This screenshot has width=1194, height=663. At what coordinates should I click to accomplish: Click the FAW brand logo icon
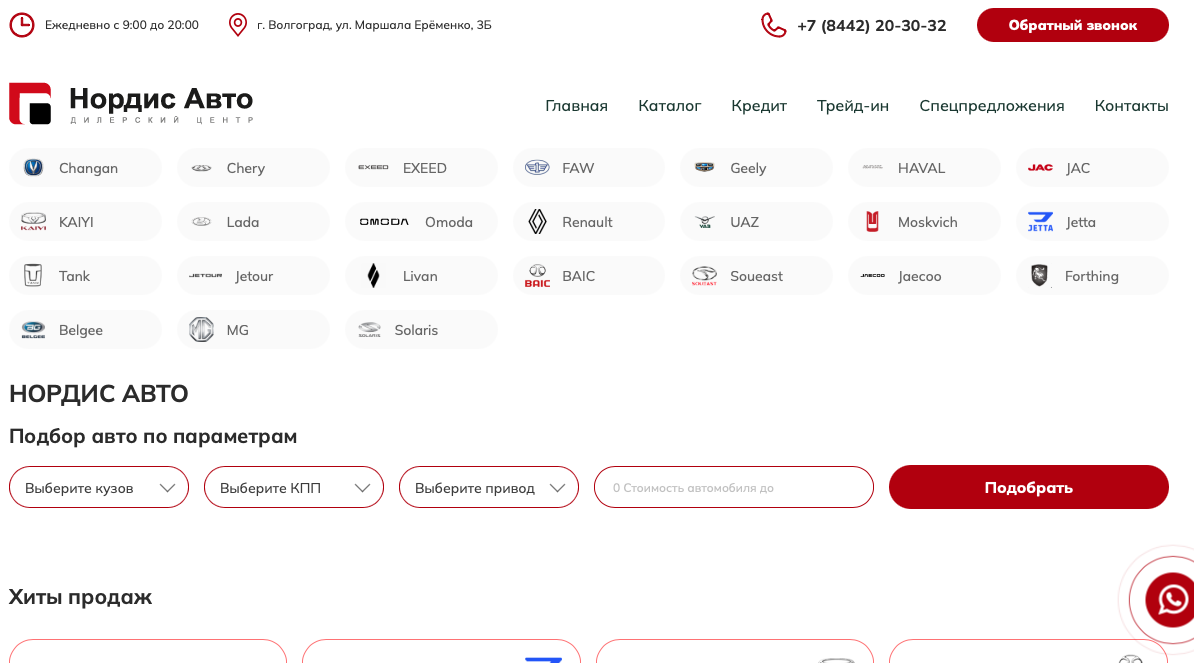[x=537, y=167]
